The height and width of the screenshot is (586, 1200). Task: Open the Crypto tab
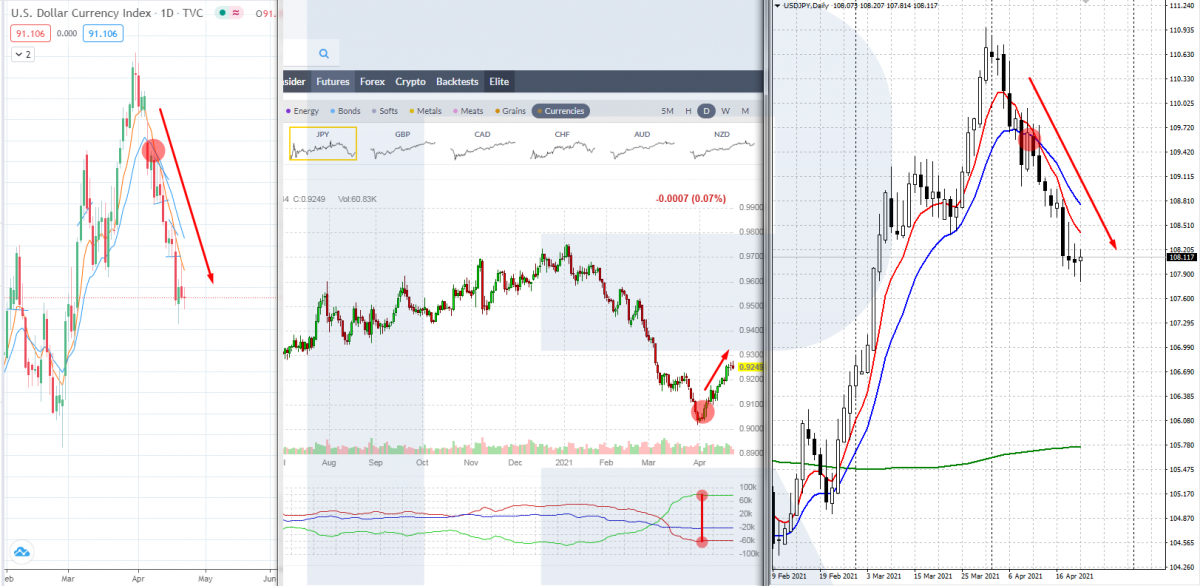point(410,82)
